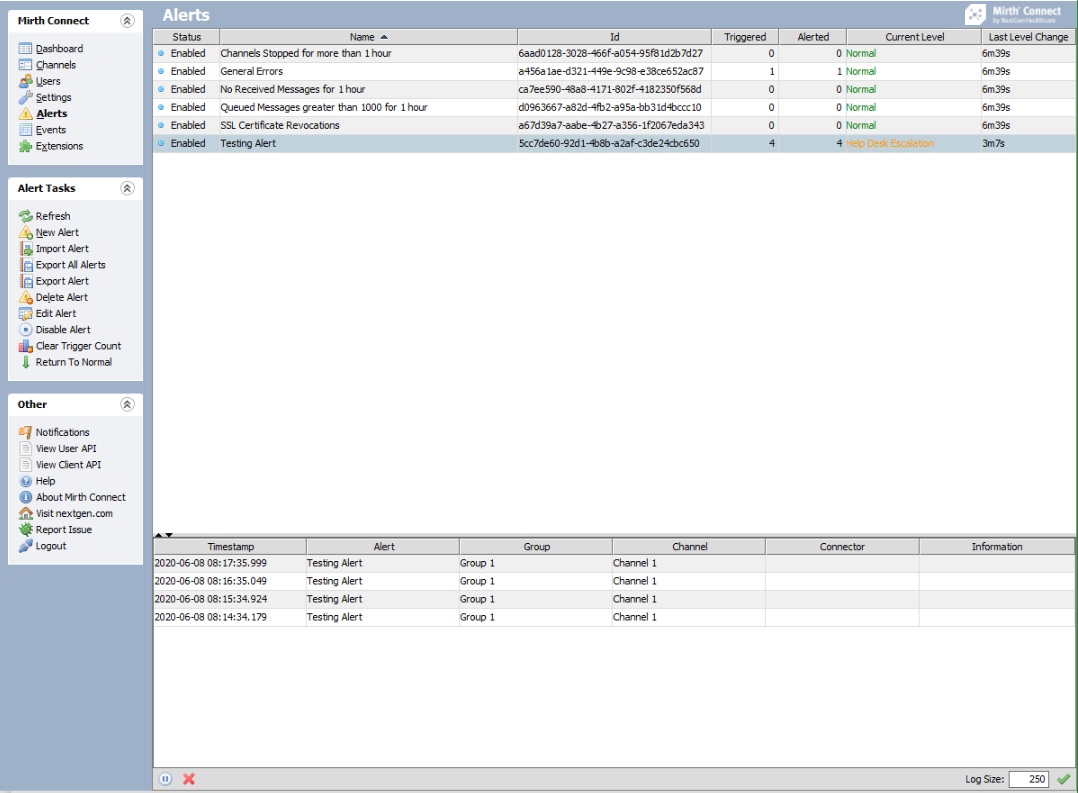The image size is (1078, 793).
Task: Click the Export Alert task icon
Action: coord(25,281)
